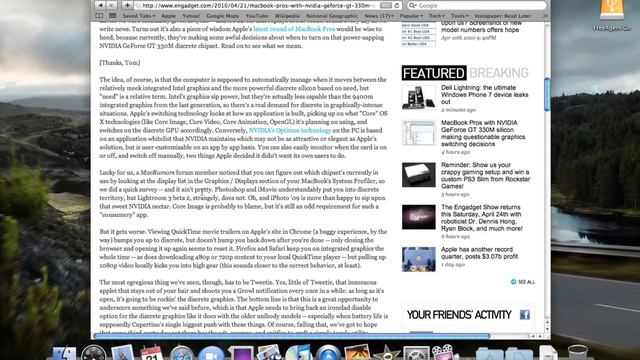Expand the Saved Tabs bookmarks dropdown
Screen dimensions: 640x360
pyautogui.click(x=139, y=16)
